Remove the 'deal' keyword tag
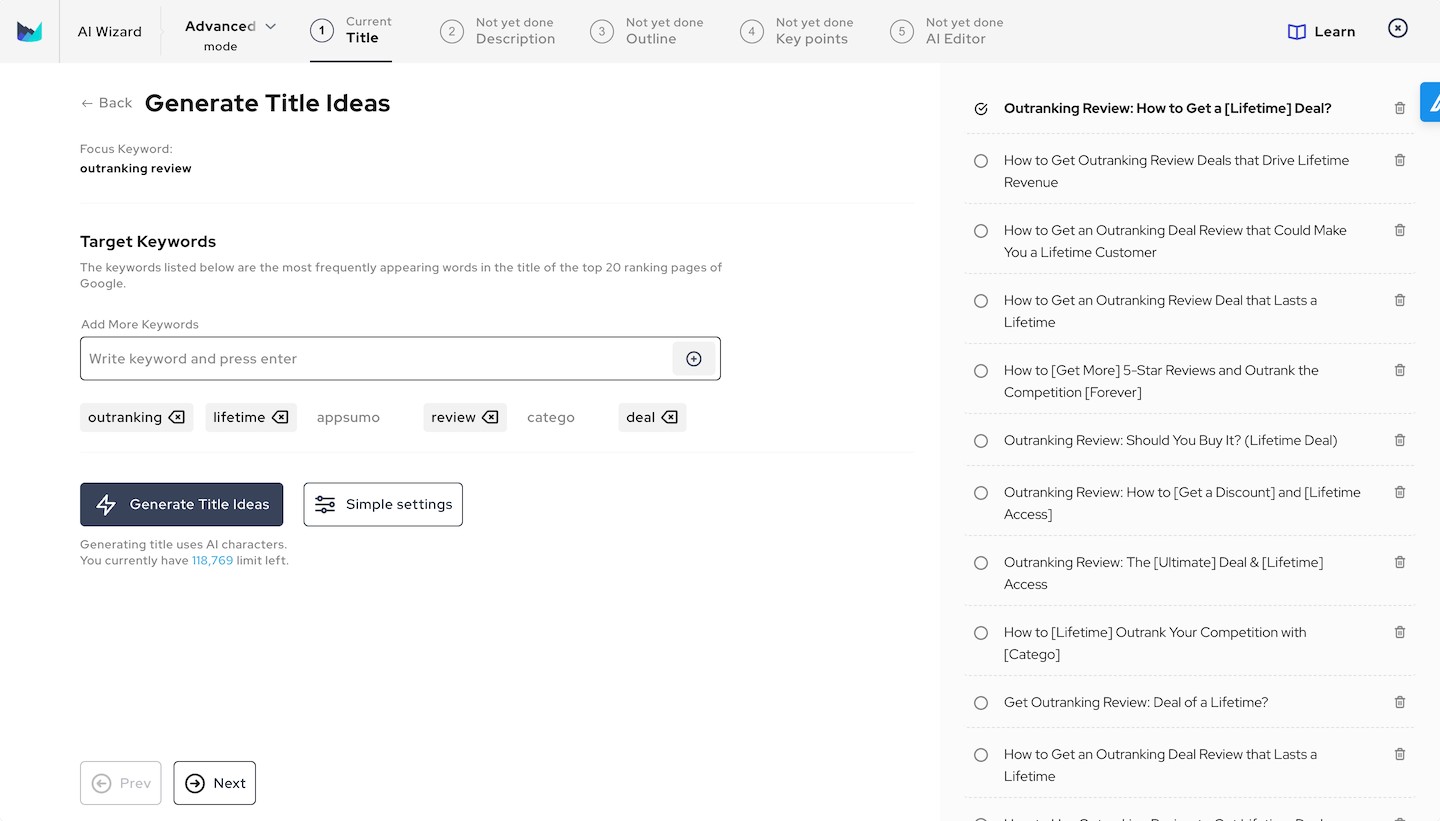1440x821 pixels. 670,418
